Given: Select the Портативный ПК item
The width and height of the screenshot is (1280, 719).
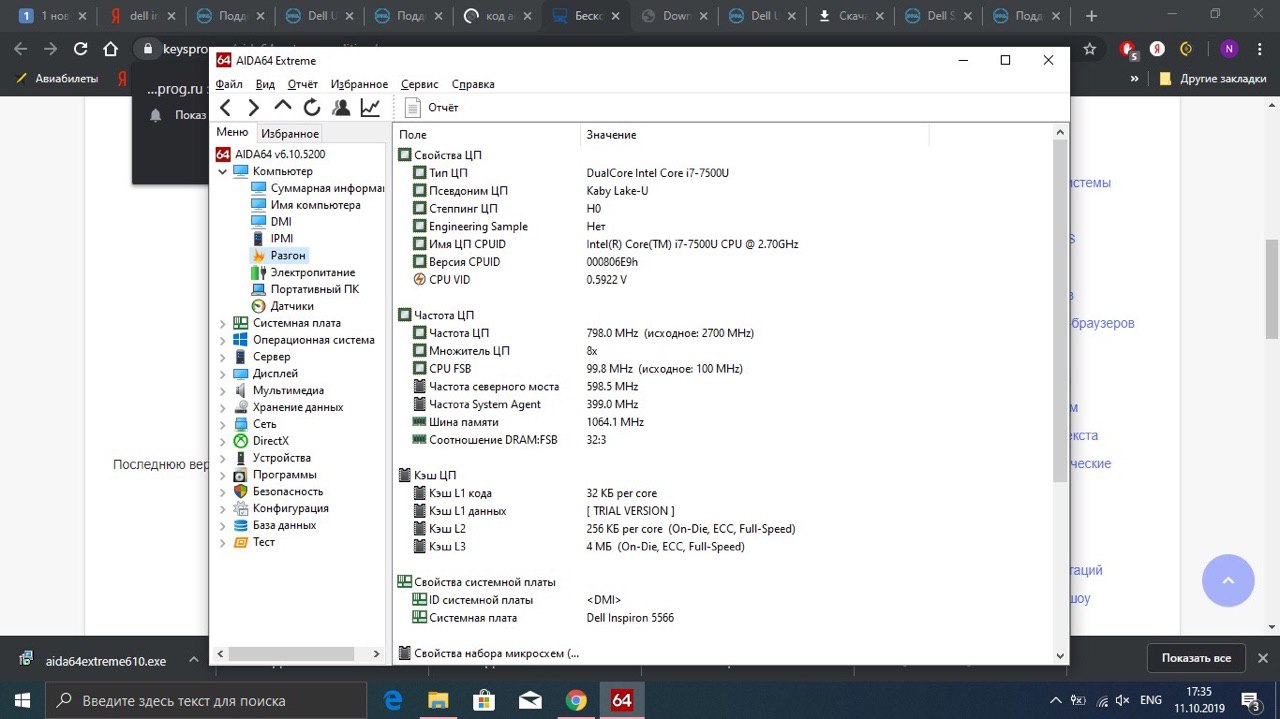Looking at the screenshot, I should (305, 289).
